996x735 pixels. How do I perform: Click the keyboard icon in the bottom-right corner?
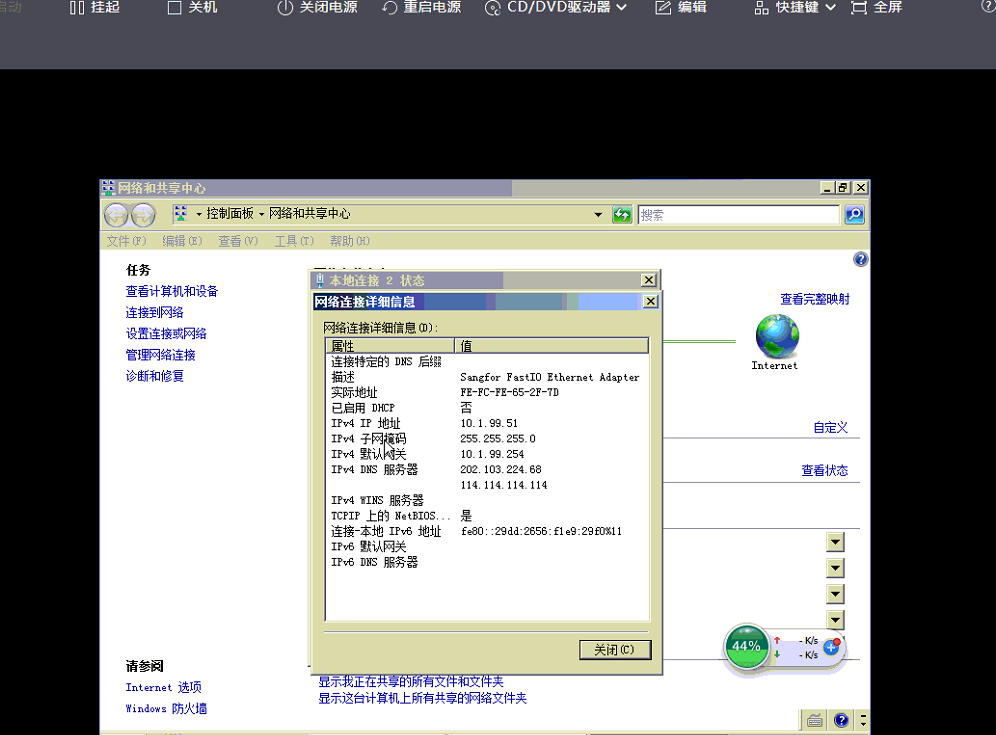[814, 720]
